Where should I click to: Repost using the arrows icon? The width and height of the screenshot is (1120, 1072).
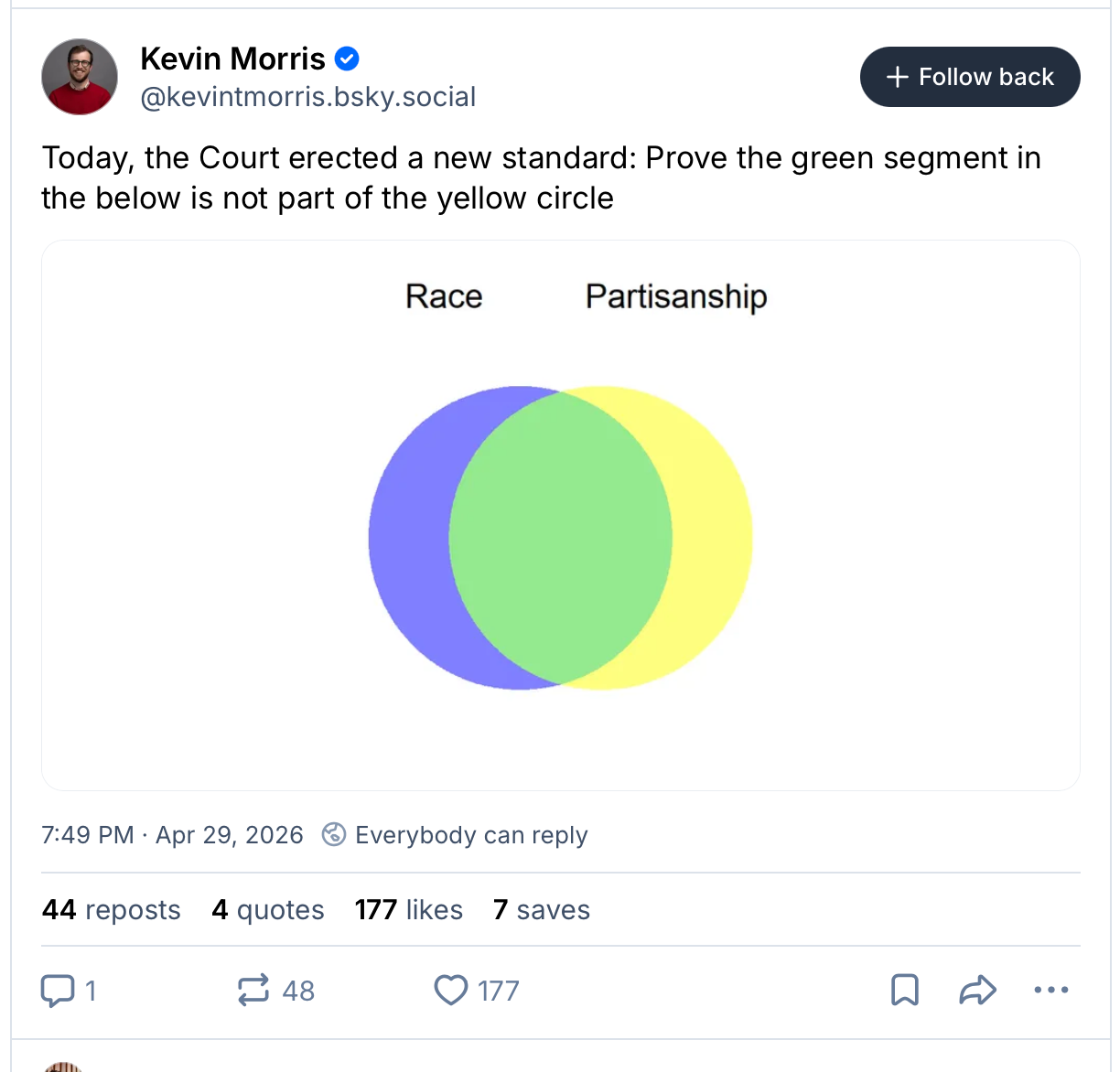253,990
